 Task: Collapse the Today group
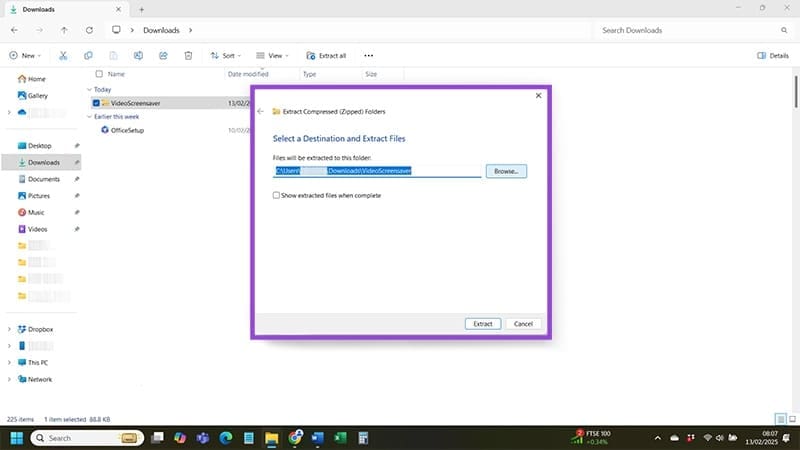pyautogui.click(x=88, y=89)
